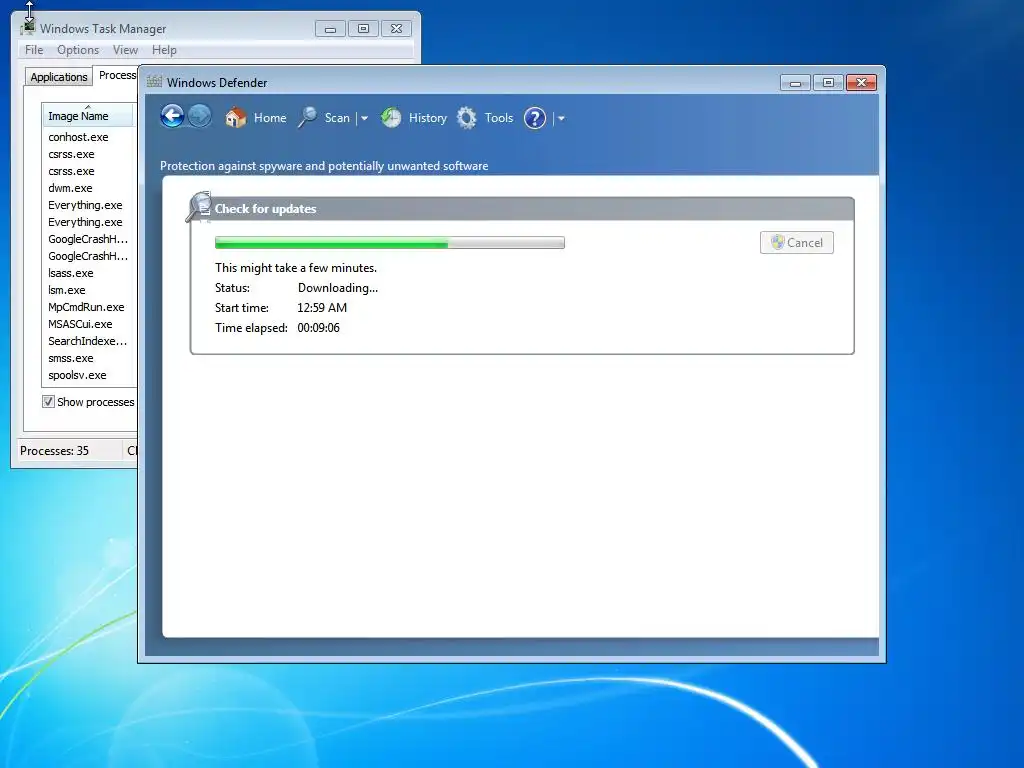
Task: Click the Forward arrow in Windows Defender
Action: pyautogui.click(x=200, y=117)
